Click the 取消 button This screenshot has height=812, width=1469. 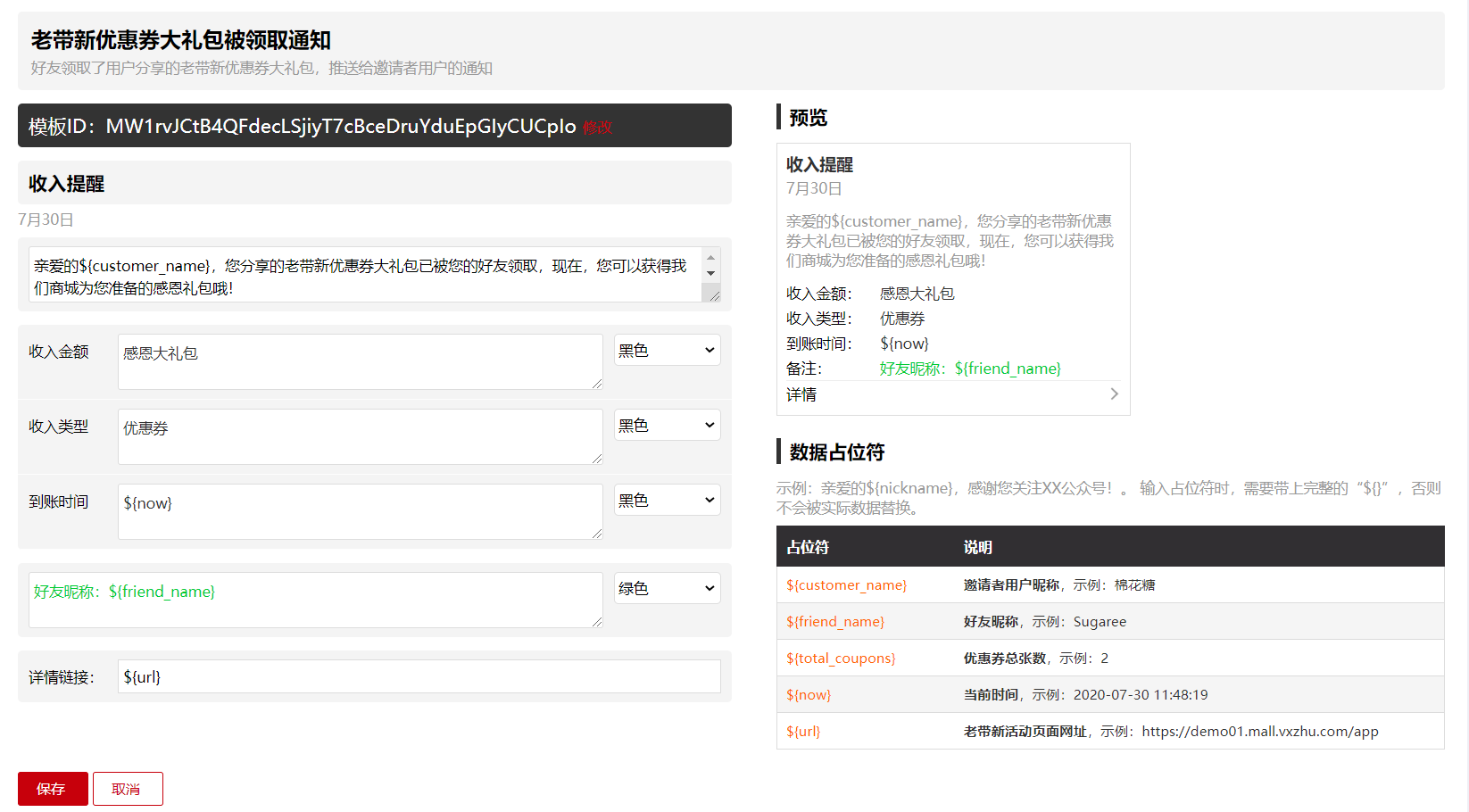point(128,789)
